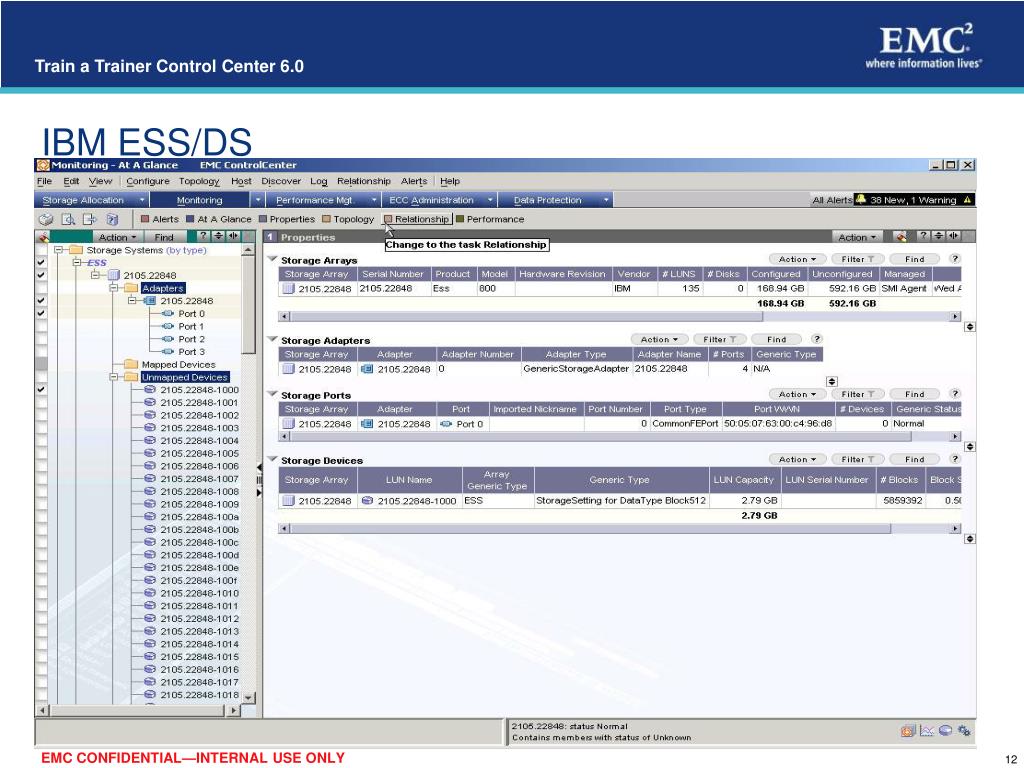
Task: Click the resize arrows icon below Storage Arrays table
Action: click(x=970, y=327)
